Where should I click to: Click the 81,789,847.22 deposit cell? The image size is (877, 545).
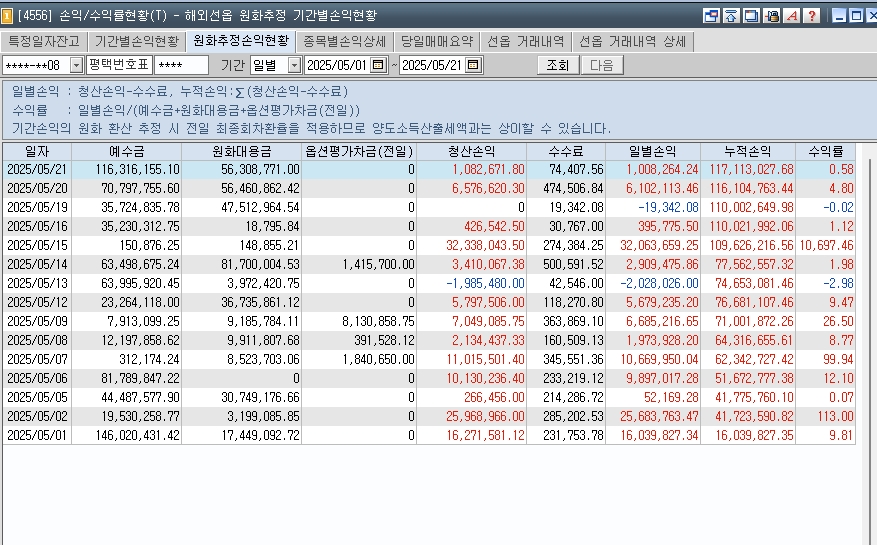[126, 379]
